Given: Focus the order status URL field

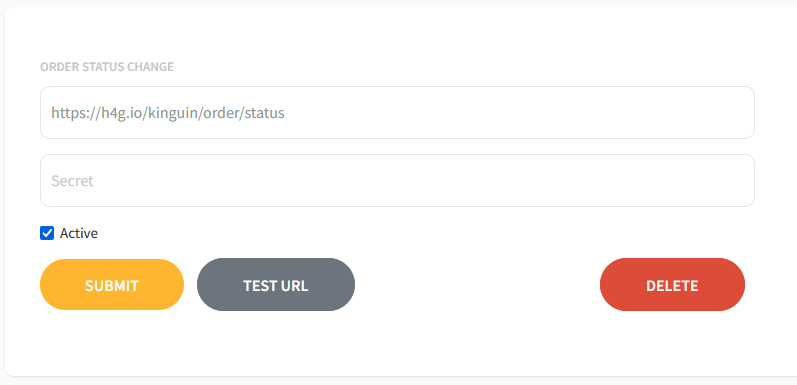Looking at the screenshot, I should coord(397,112).
